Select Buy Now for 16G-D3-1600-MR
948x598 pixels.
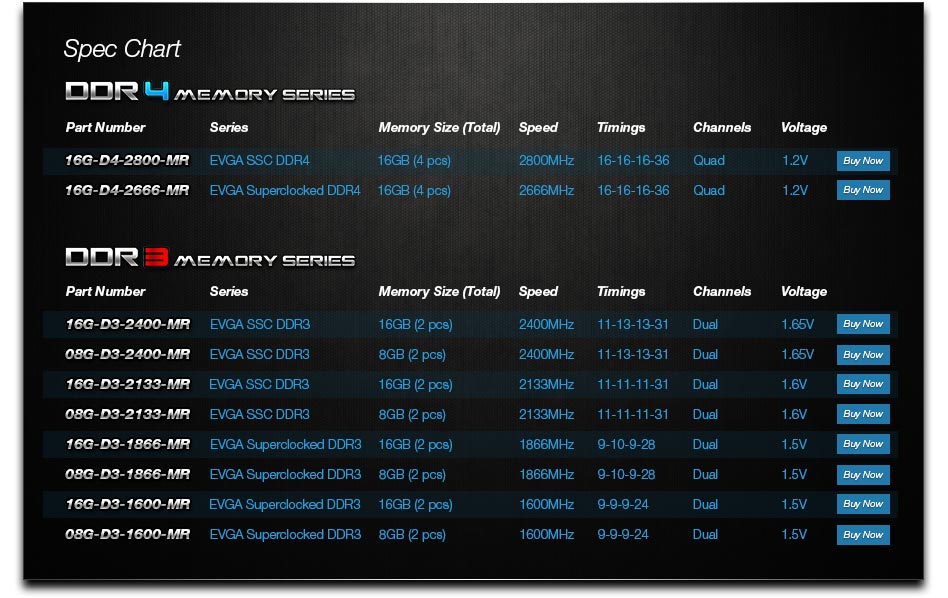(862, 504)
